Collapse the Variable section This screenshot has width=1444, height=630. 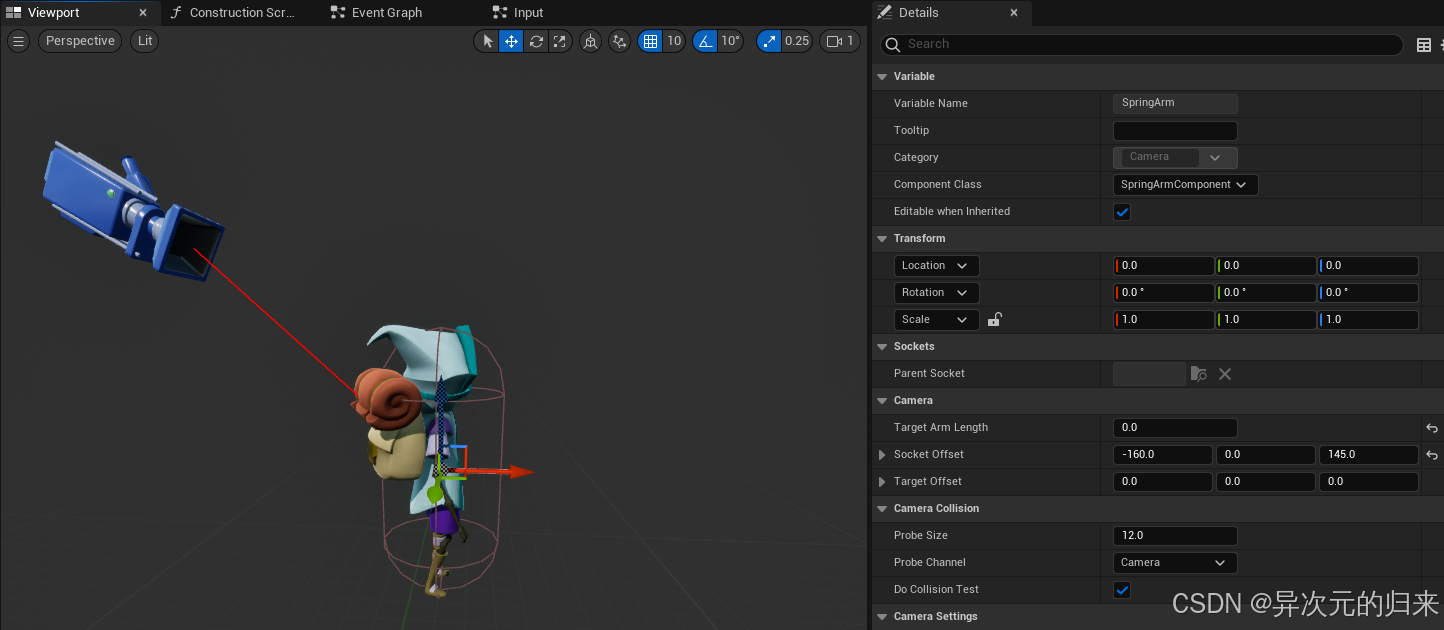pyautogui.click(x=882, y=76)
